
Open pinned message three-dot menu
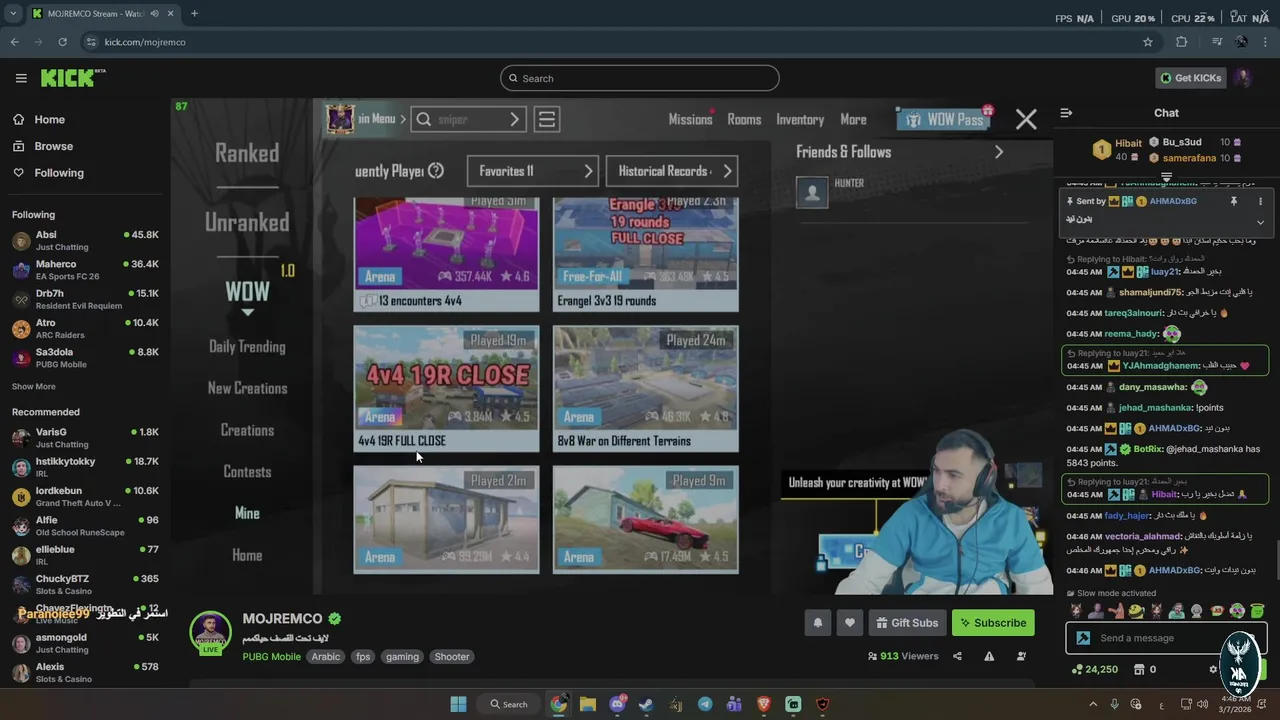tap(1260, 201)
